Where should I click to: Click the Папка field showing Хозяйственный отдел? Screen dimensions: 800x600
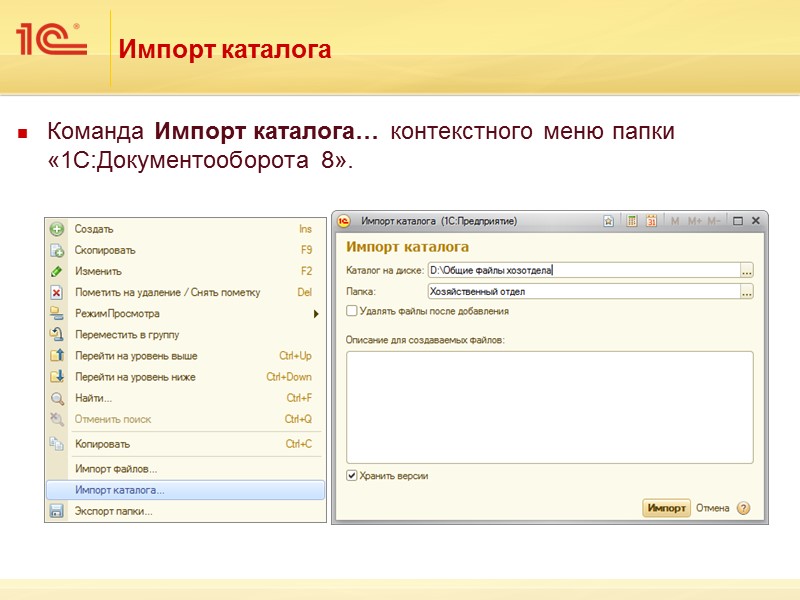(x=584, y=292)
